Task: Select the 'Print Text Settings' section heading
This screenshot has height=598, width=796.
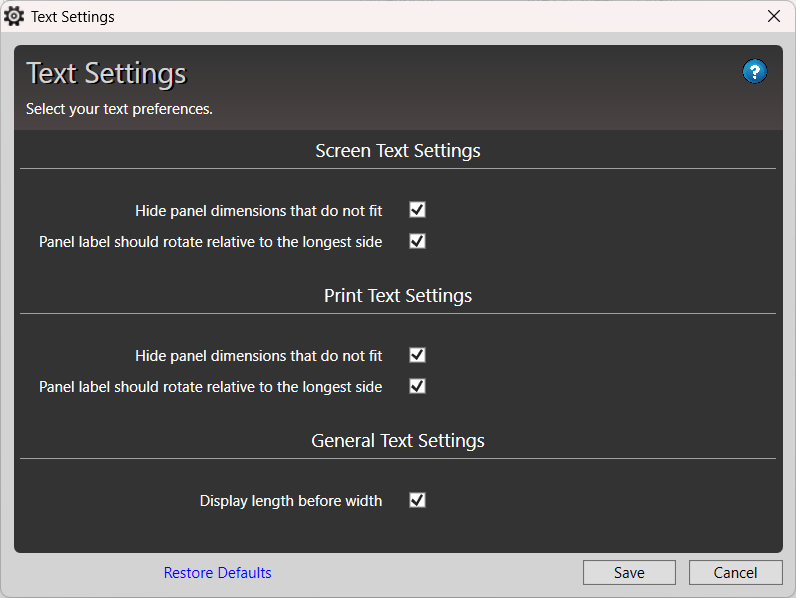Action: click(x=397, y=296)
